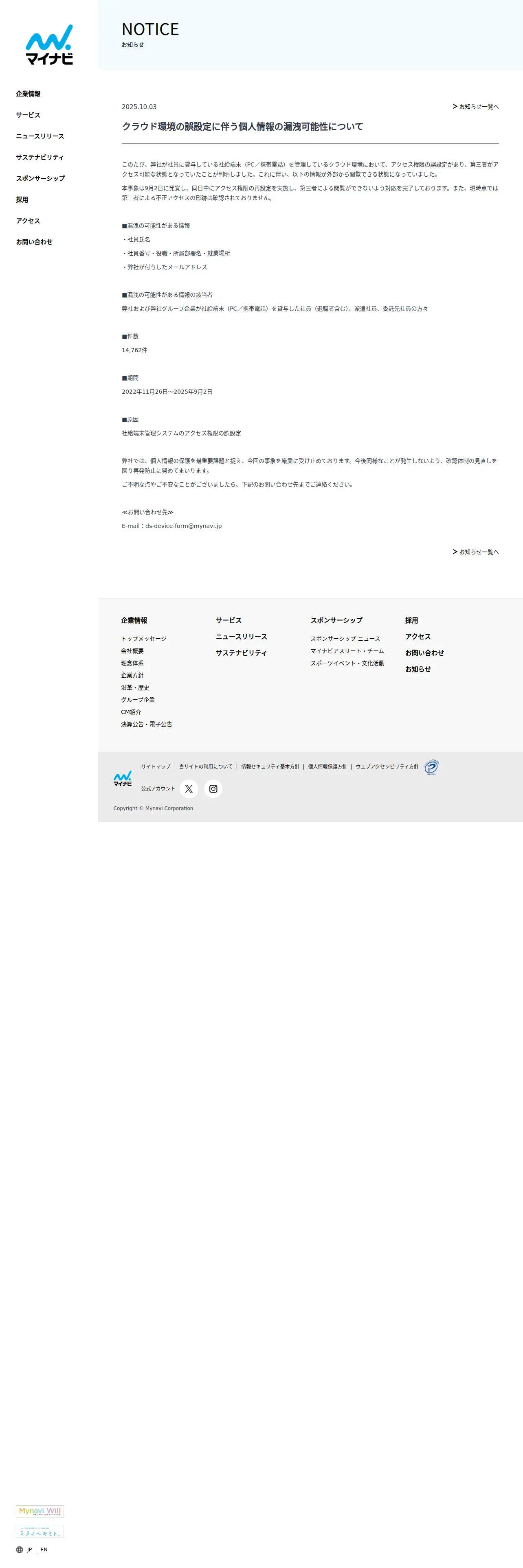Screen dimensions: 523x1568
Task: Click the footer Mynavi logo
Action: click(x=122, y=779)
